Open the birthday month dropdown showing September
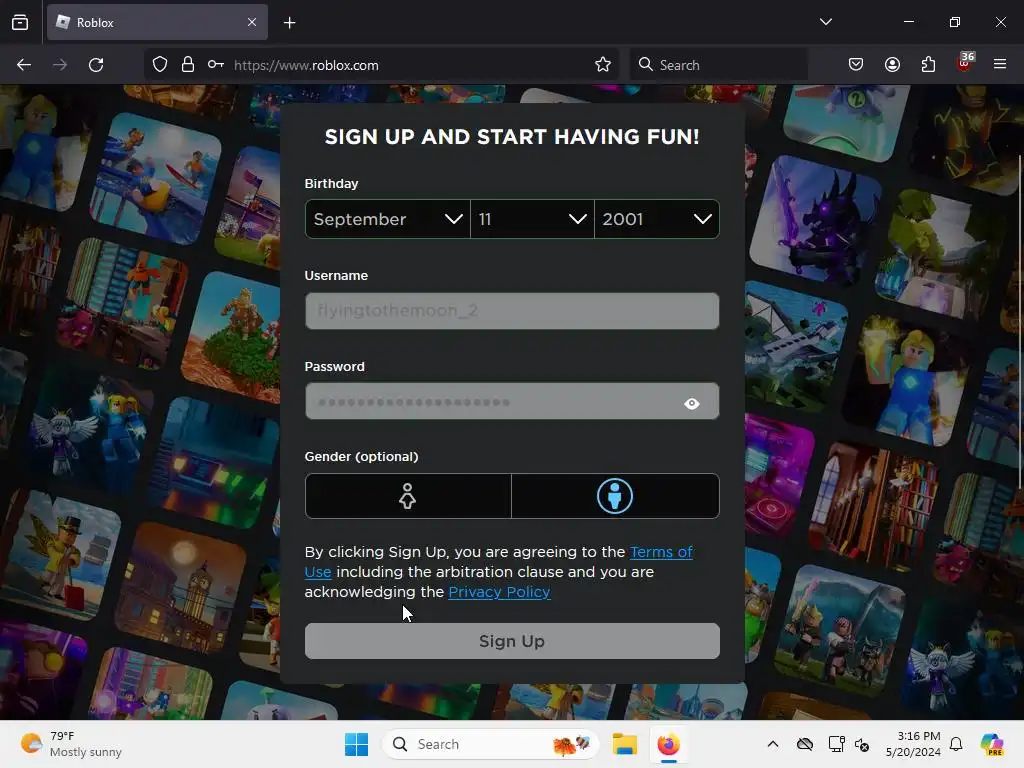The width and height of the screenshot is (1024, 768). (x=387, y=219)
